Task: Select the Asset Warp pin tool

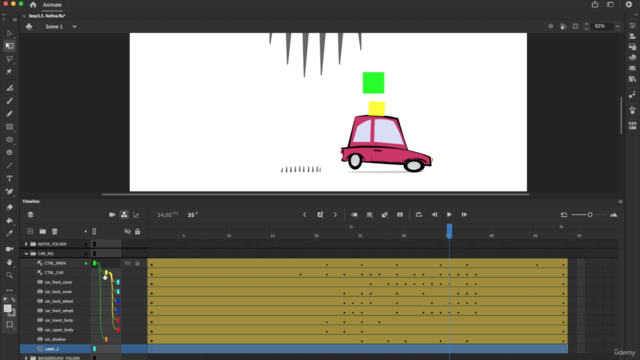Action: point(9,72)
